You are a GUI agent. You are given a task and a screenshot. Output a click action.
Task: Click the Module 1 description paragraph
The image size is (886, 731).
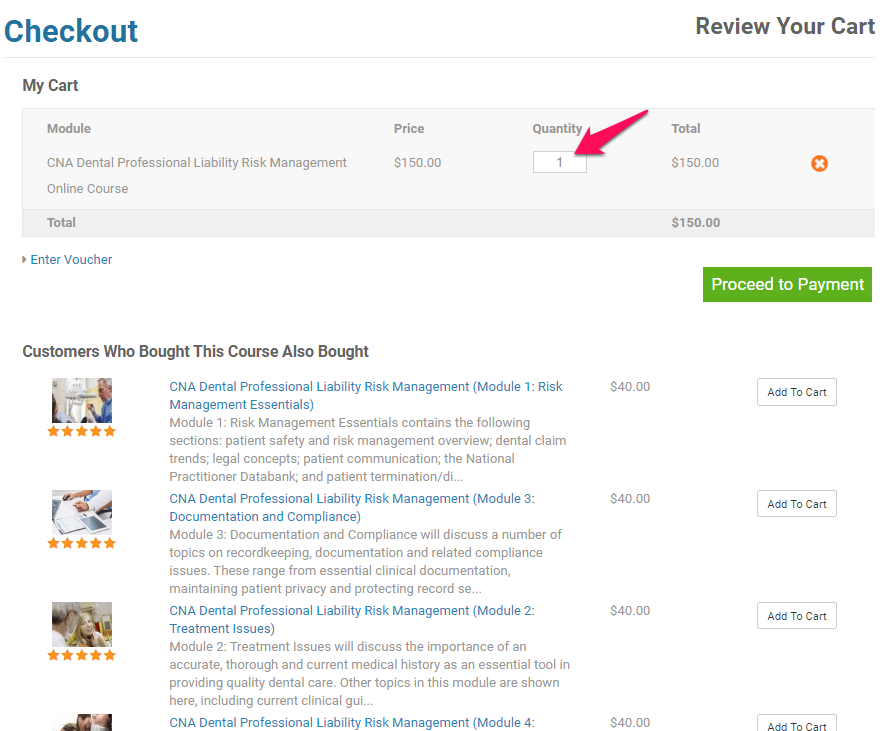[x=368, y=450]
